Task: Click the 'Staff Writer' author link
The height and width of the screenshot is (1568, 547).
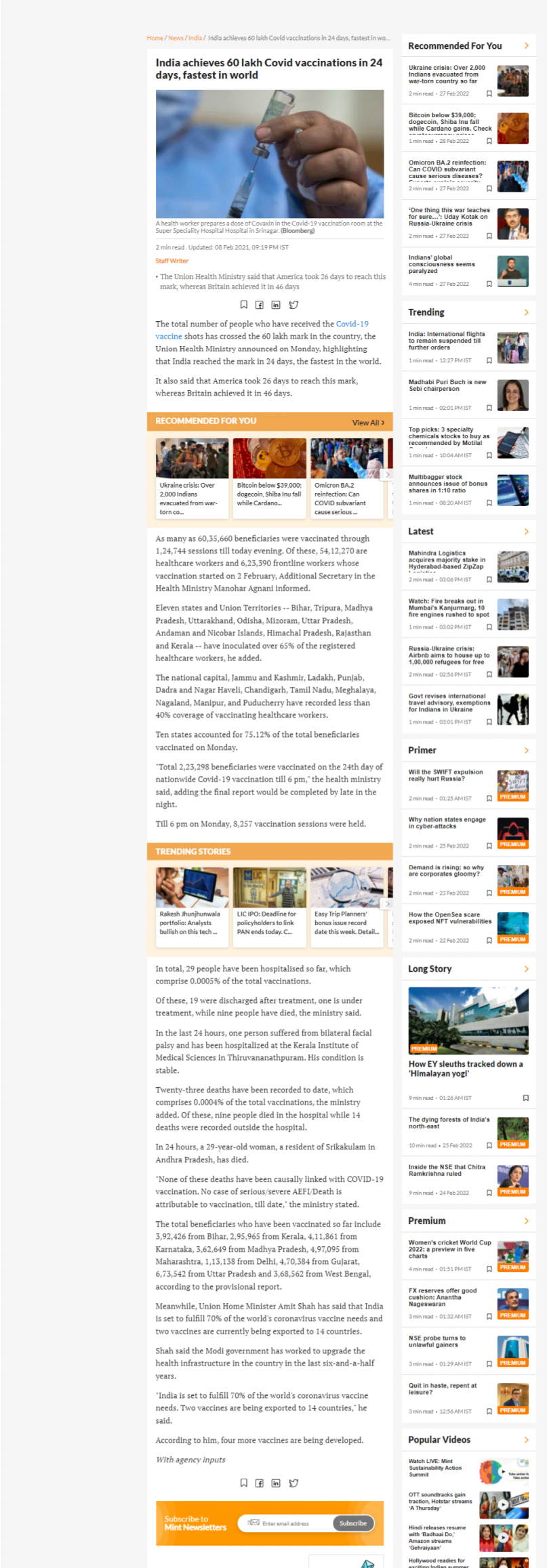Action: [172, 261]
